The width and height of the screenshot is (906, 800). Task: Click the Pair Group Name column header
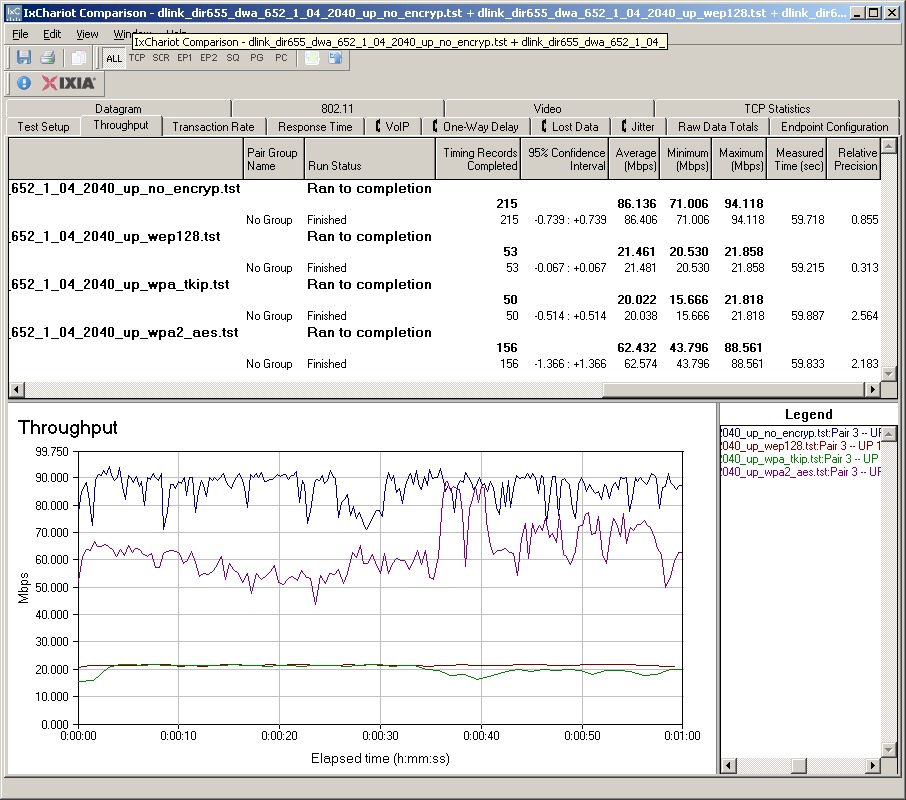273,159
